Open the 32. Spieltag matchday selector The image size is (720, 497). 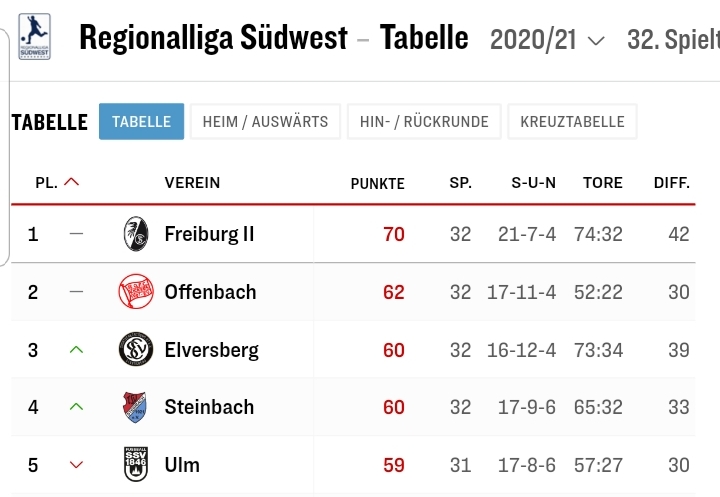point(673,40)
